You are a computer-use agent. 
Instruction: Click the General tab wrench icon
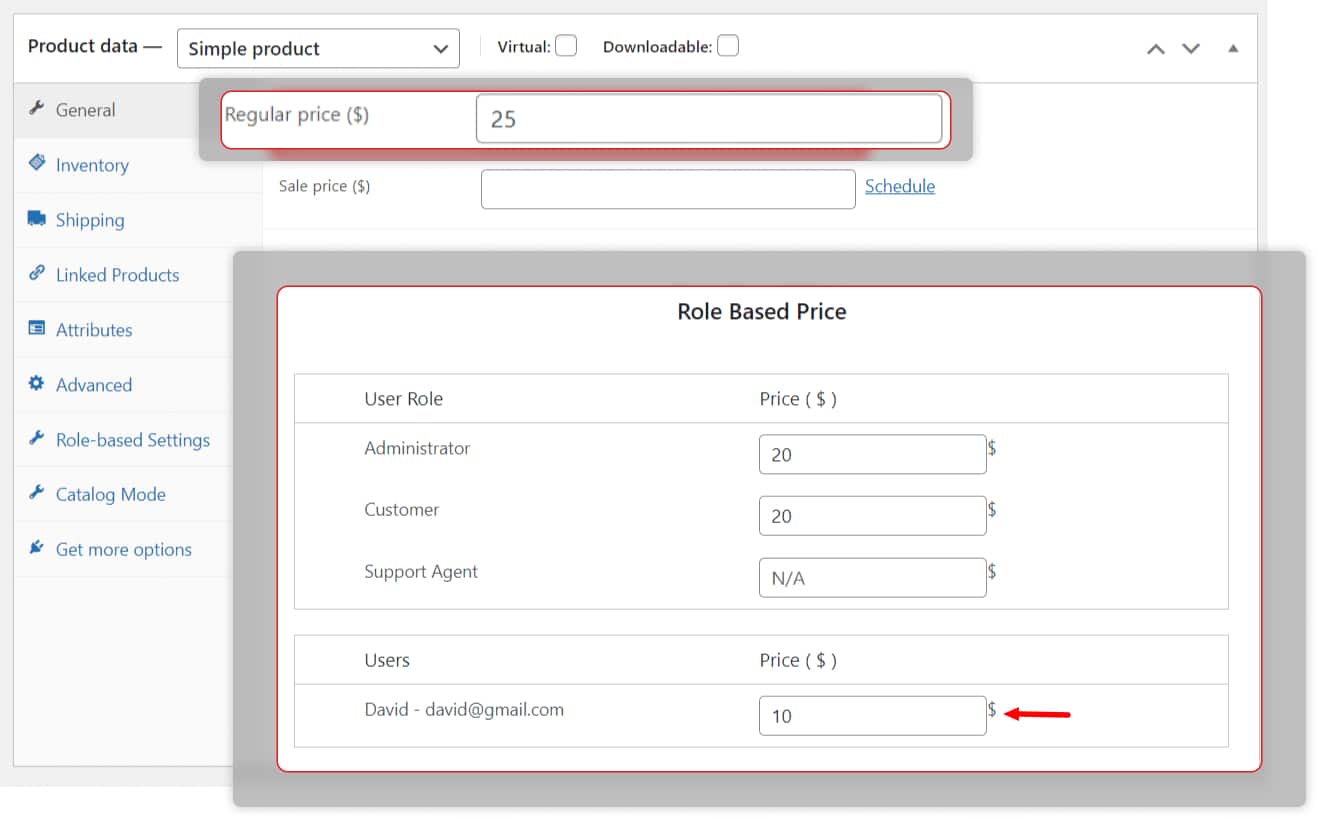point(37,108)
